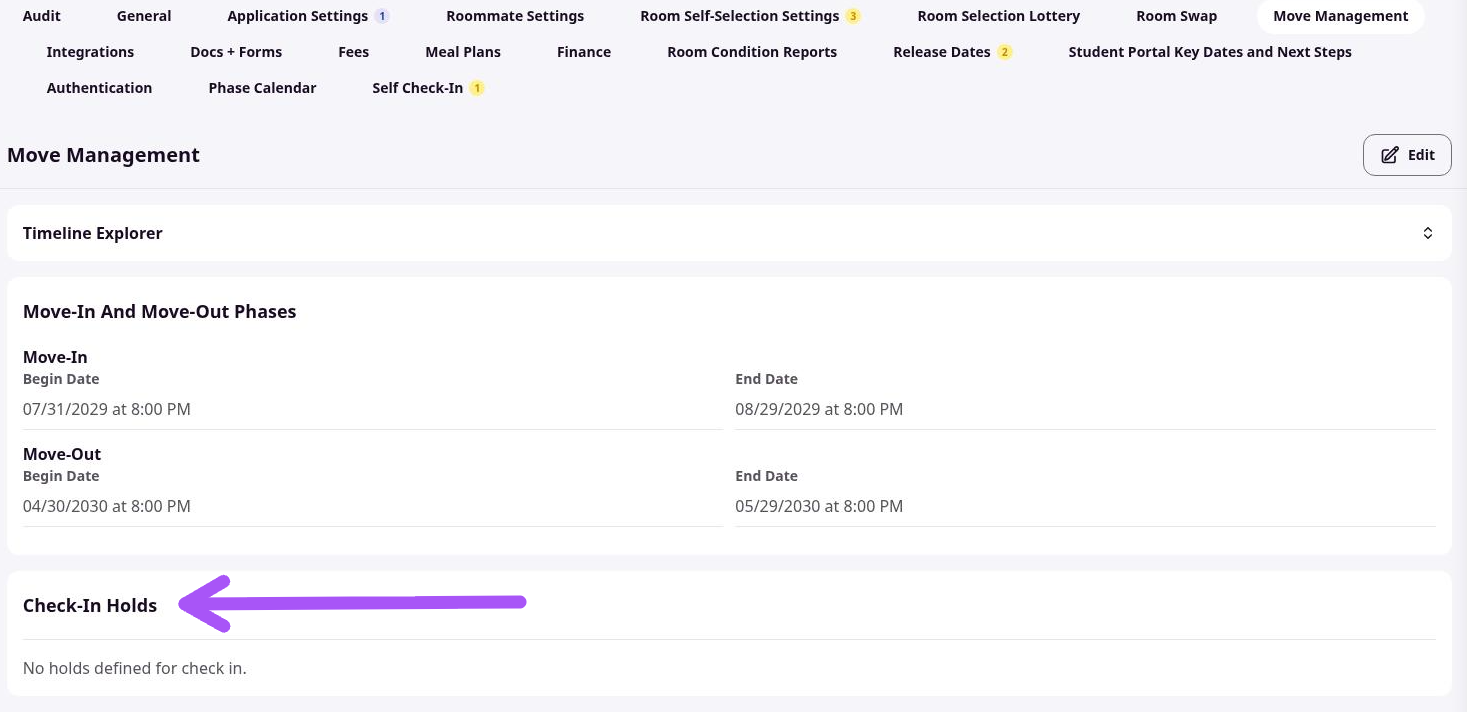Open the Meal Plans tab
The width and height of the screenshot is (1467, 712).
(463, 52)
